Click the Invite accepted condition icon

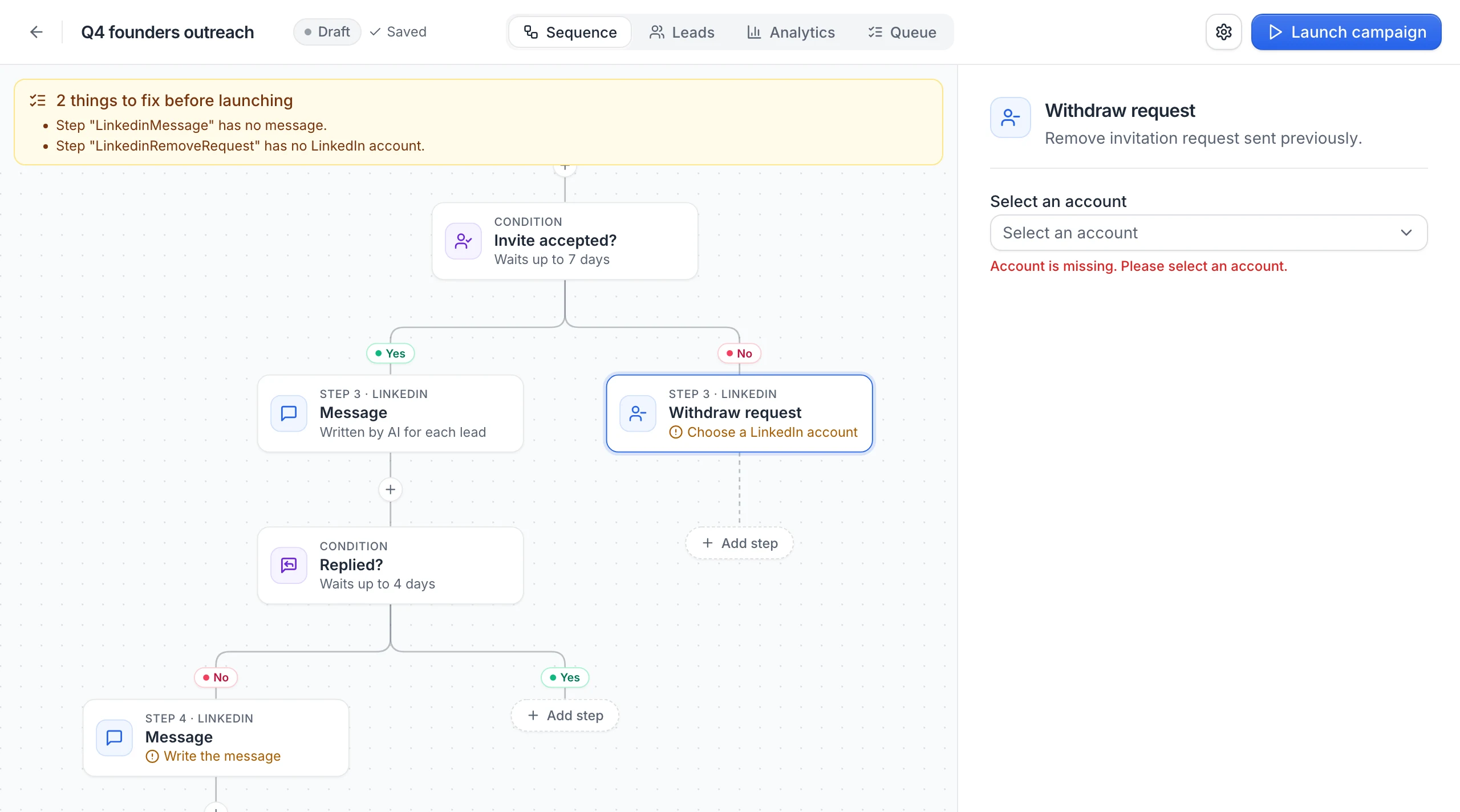point(463,241)
